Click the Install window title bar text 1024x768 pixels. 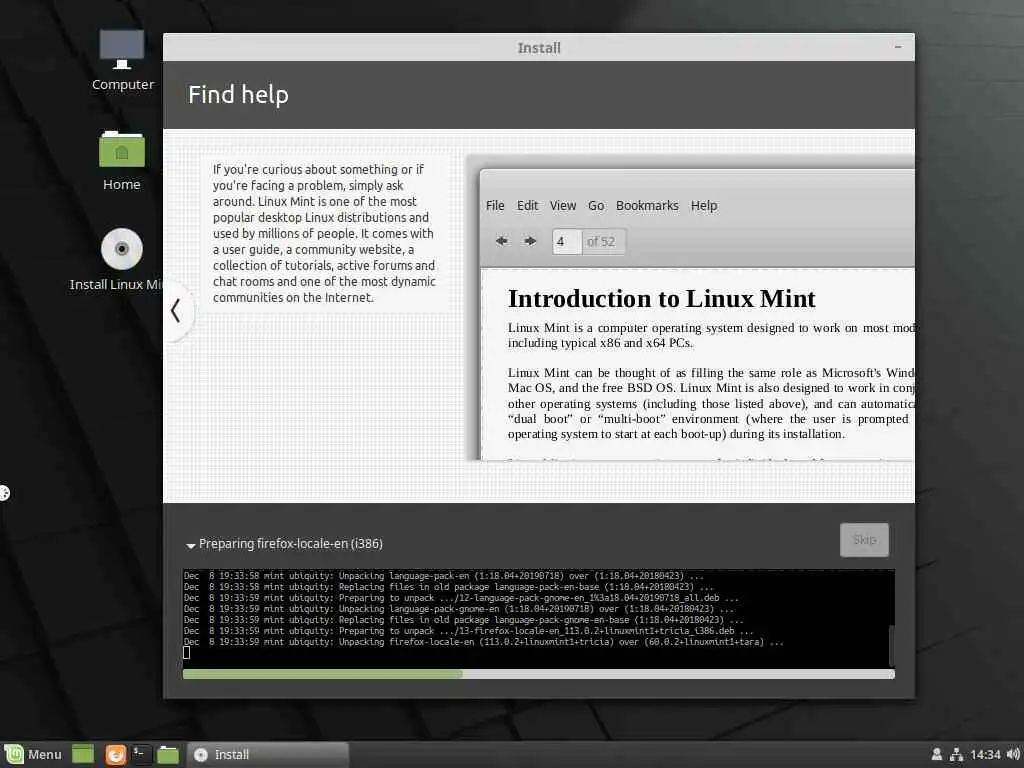coord(539,48)
